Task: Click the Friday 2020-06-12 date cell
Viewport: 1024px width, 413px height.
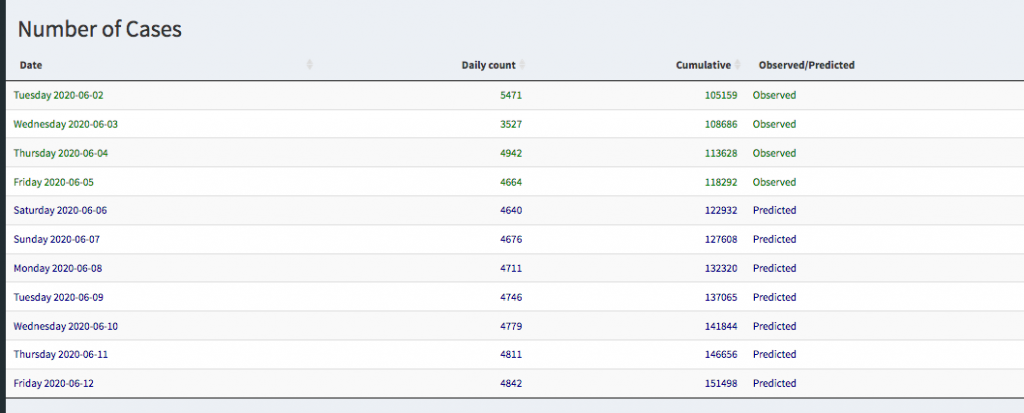Action: coord(53,384)
